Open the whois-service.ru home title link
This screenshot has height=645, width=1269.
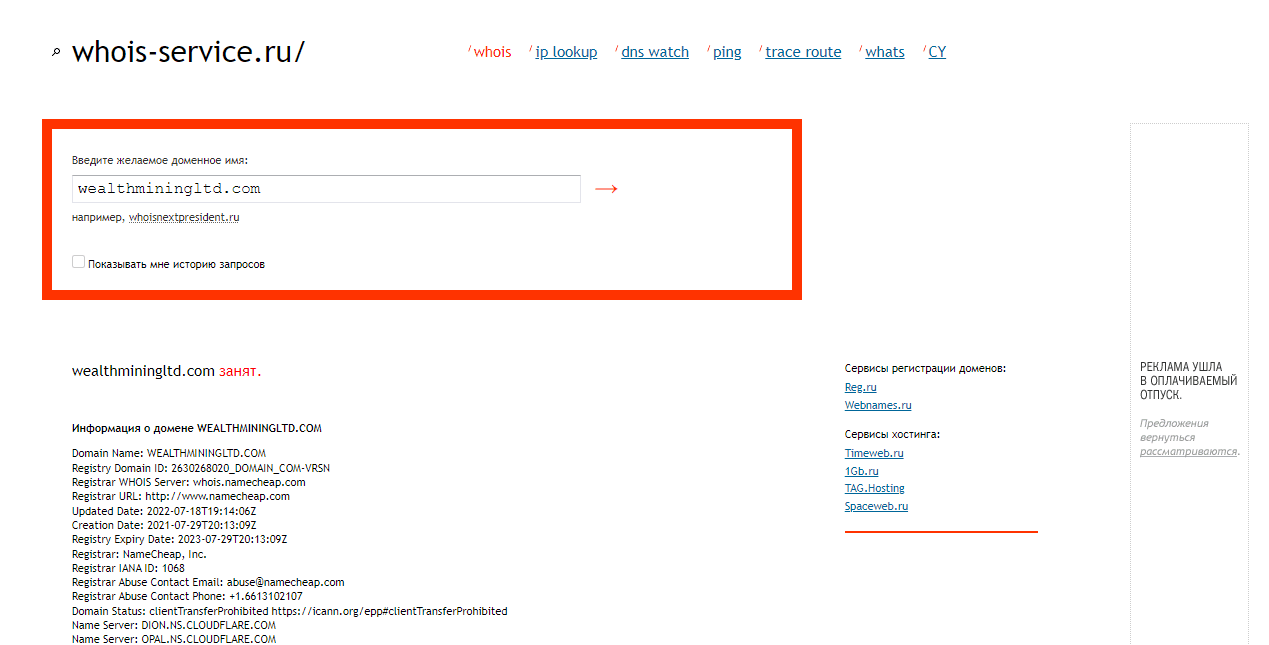[x=188, y=52]
